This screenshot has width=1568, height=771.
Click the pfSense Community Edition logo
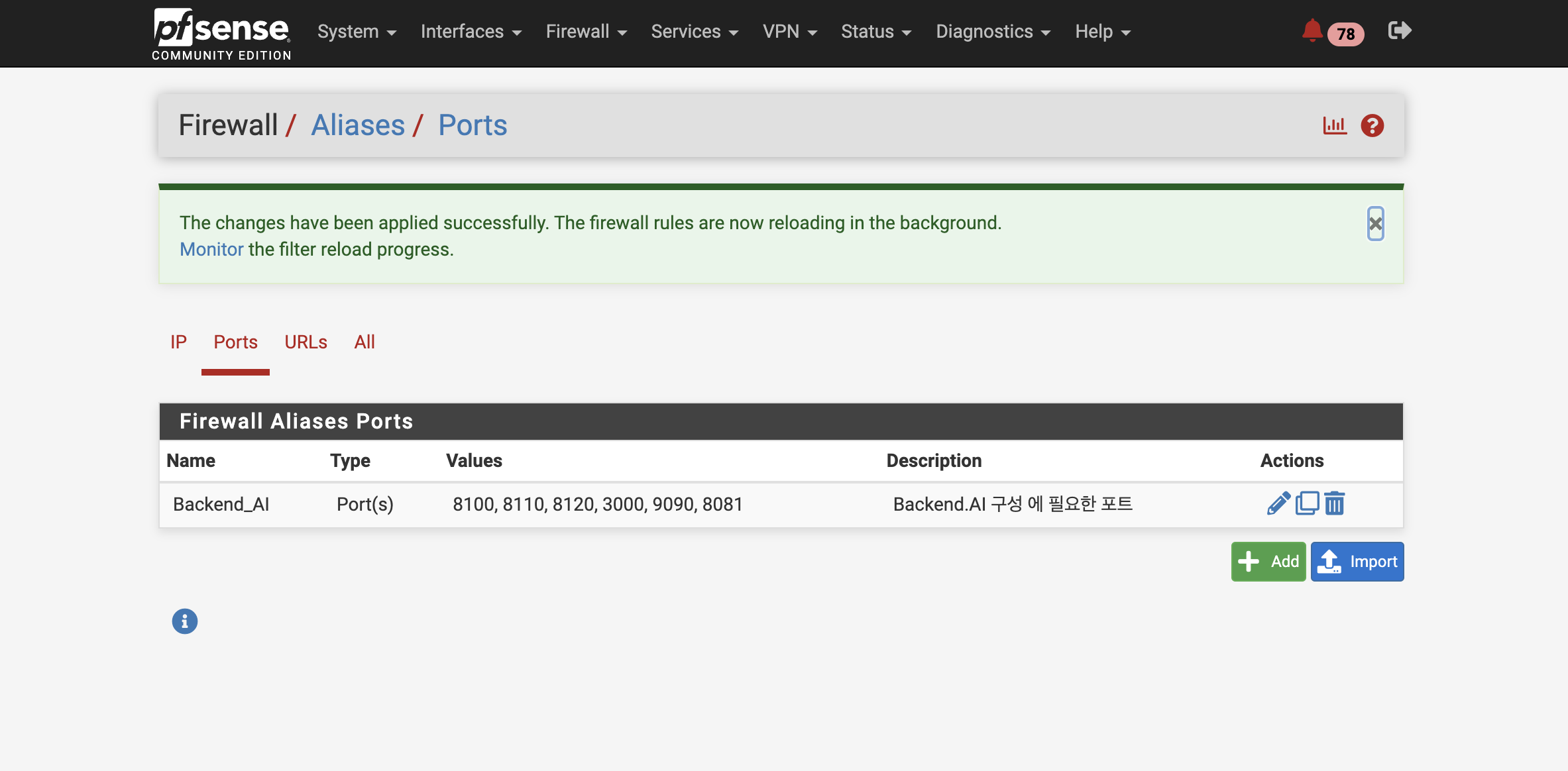tap(221, 34)
